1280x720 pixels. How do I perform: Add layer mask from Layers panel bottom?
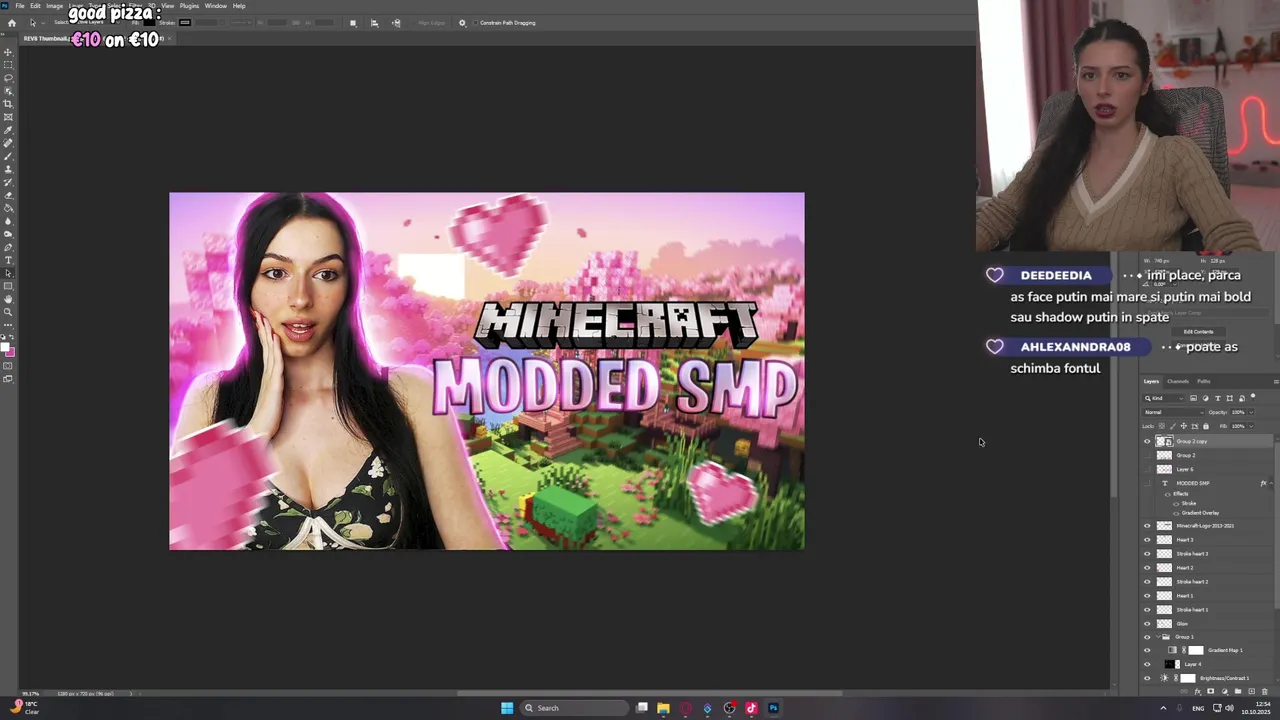pos(1211,691)
